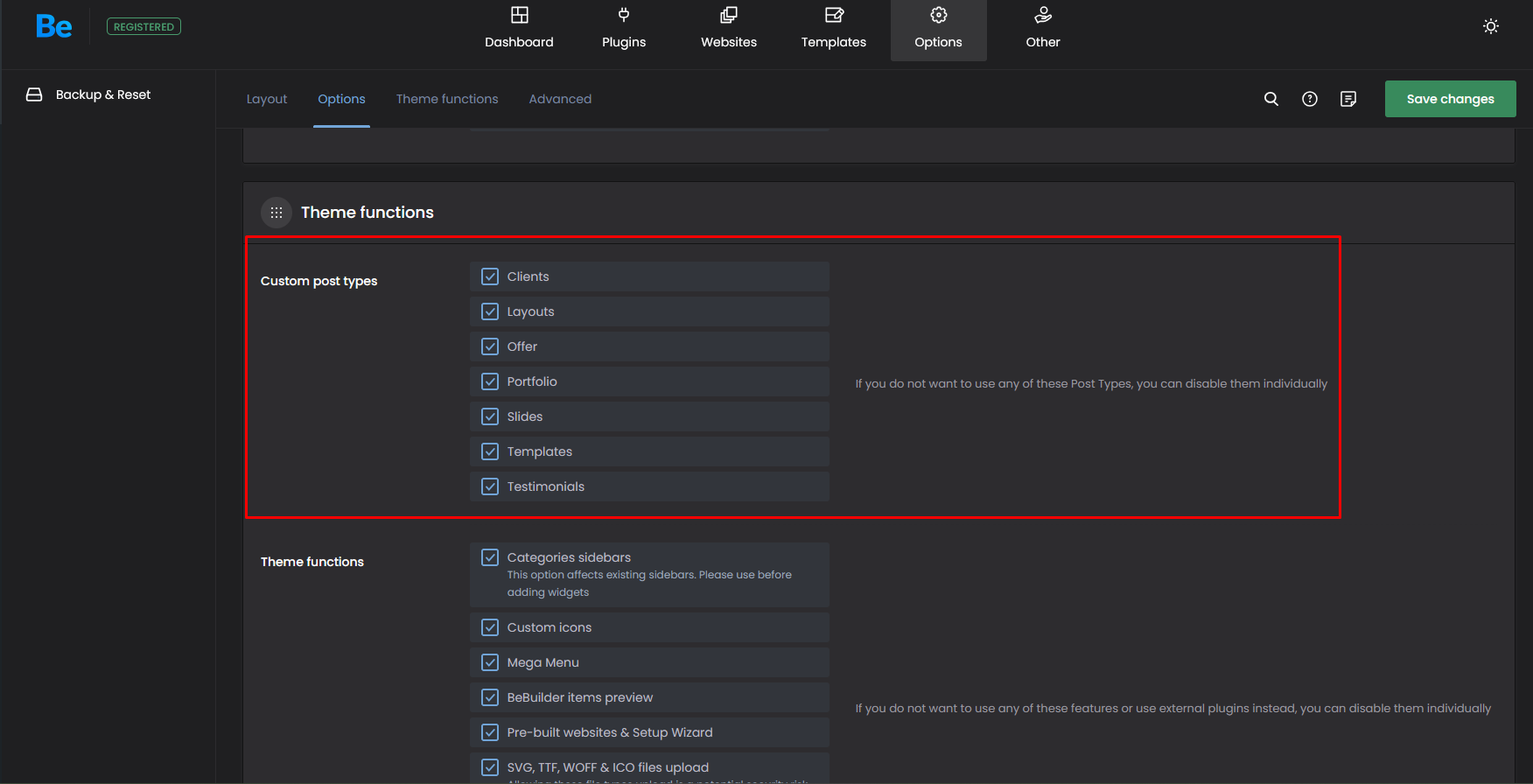Click the Save changes button
Screen dimensions: 1533x784
coord(1450,99)
